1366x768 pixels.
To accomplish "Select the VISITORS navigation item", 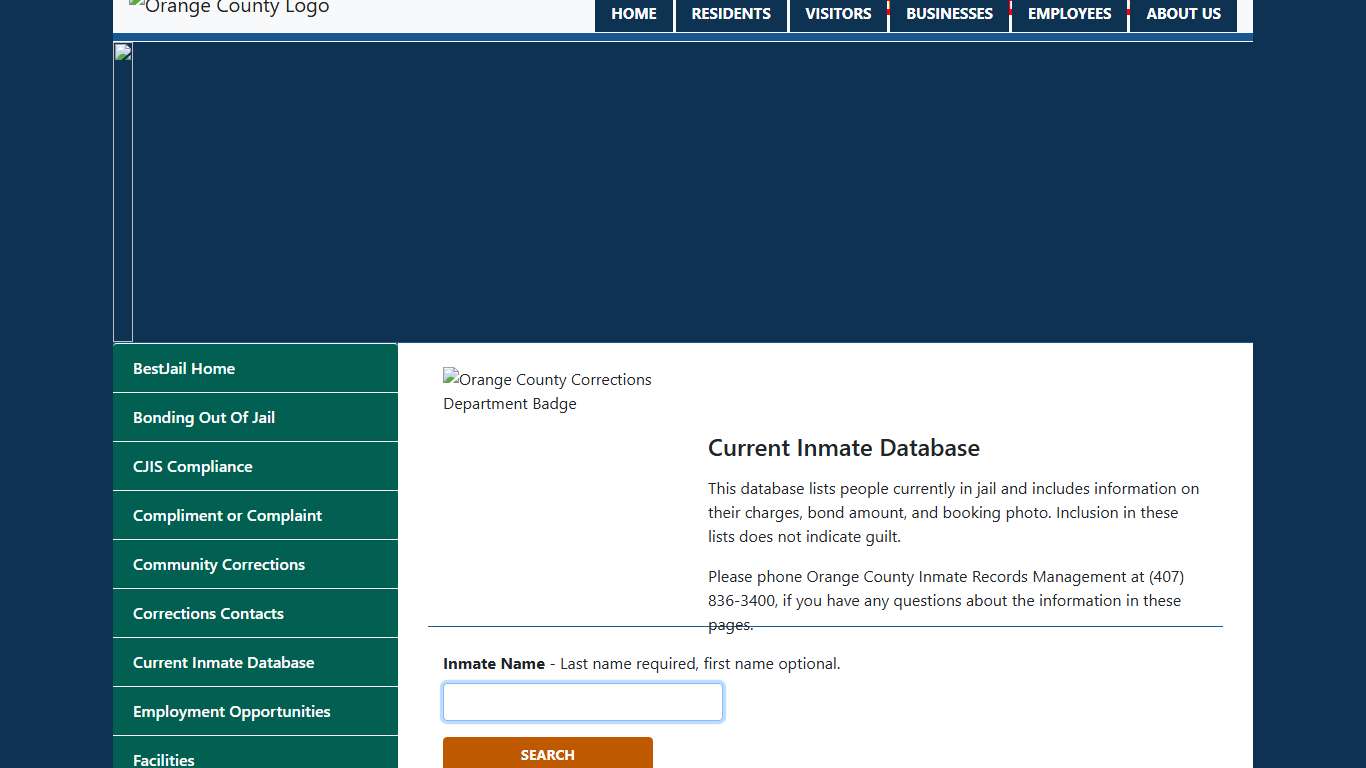I will pos(838,15).
